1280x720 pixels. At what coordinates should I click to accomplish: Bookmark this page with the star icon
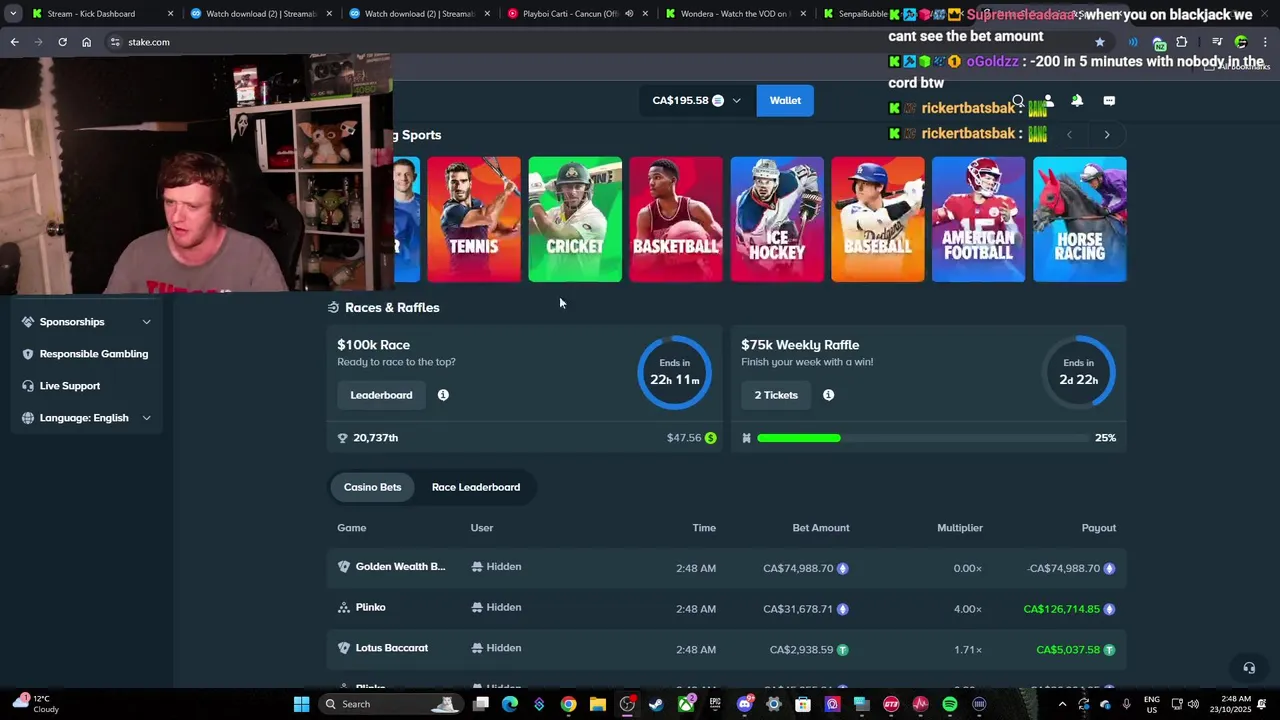(x=1100, y=42)
